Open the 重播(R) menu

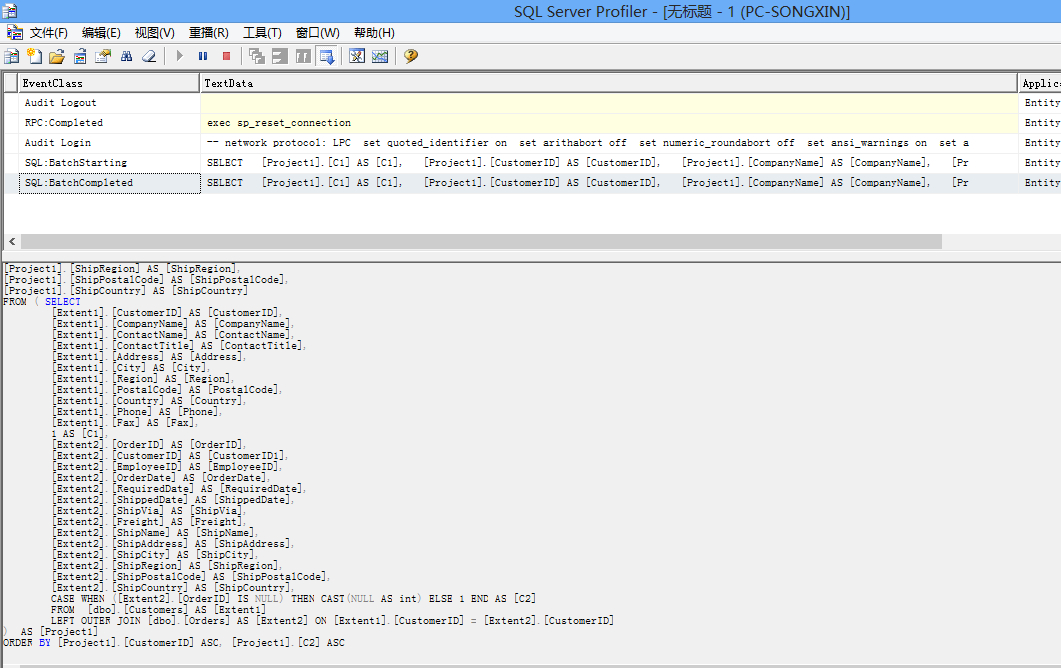208,32
